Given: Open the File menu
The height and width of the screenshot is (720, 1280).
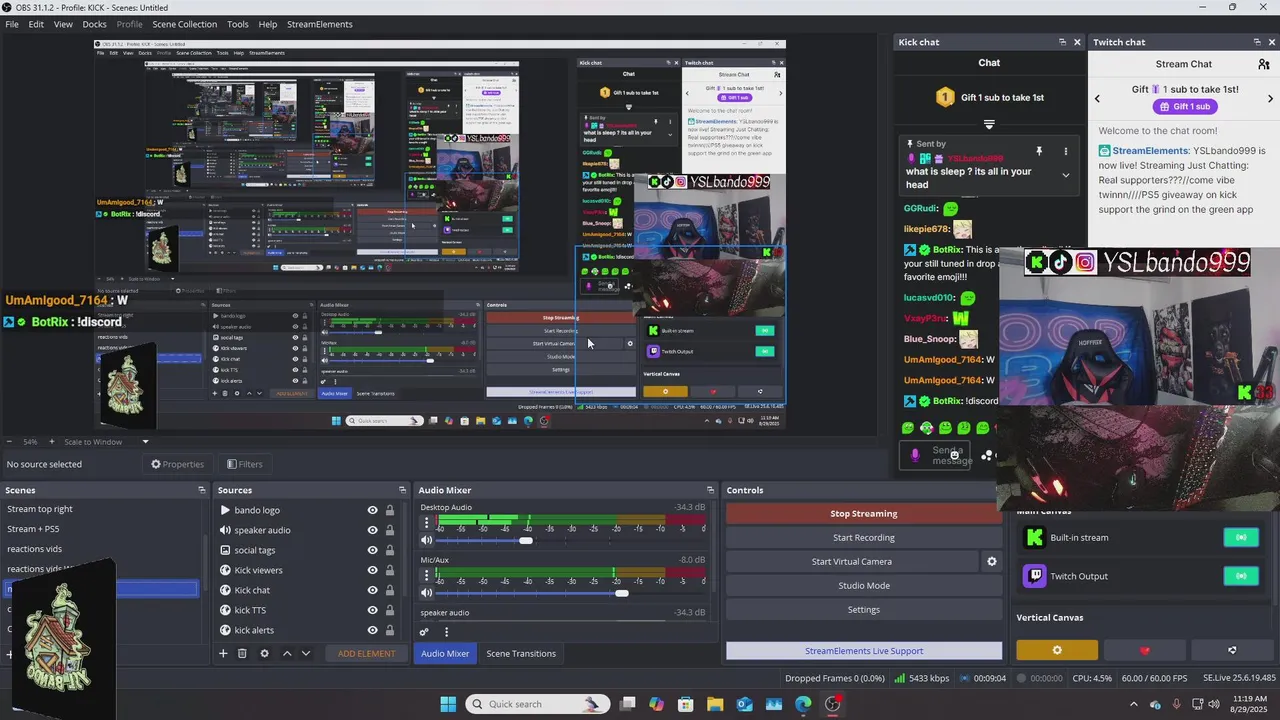Looking at the screenshot, I should click(12, 24).
